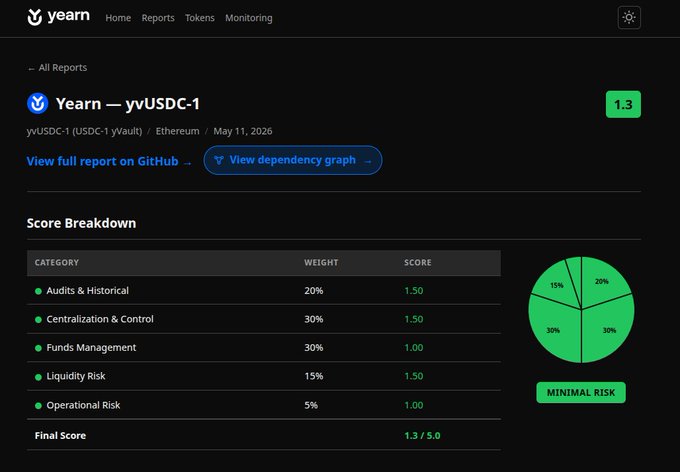This screenshot has height=472, width=680.
Task: Click green dot beside Operational Risk
Action: pos(38,406)
